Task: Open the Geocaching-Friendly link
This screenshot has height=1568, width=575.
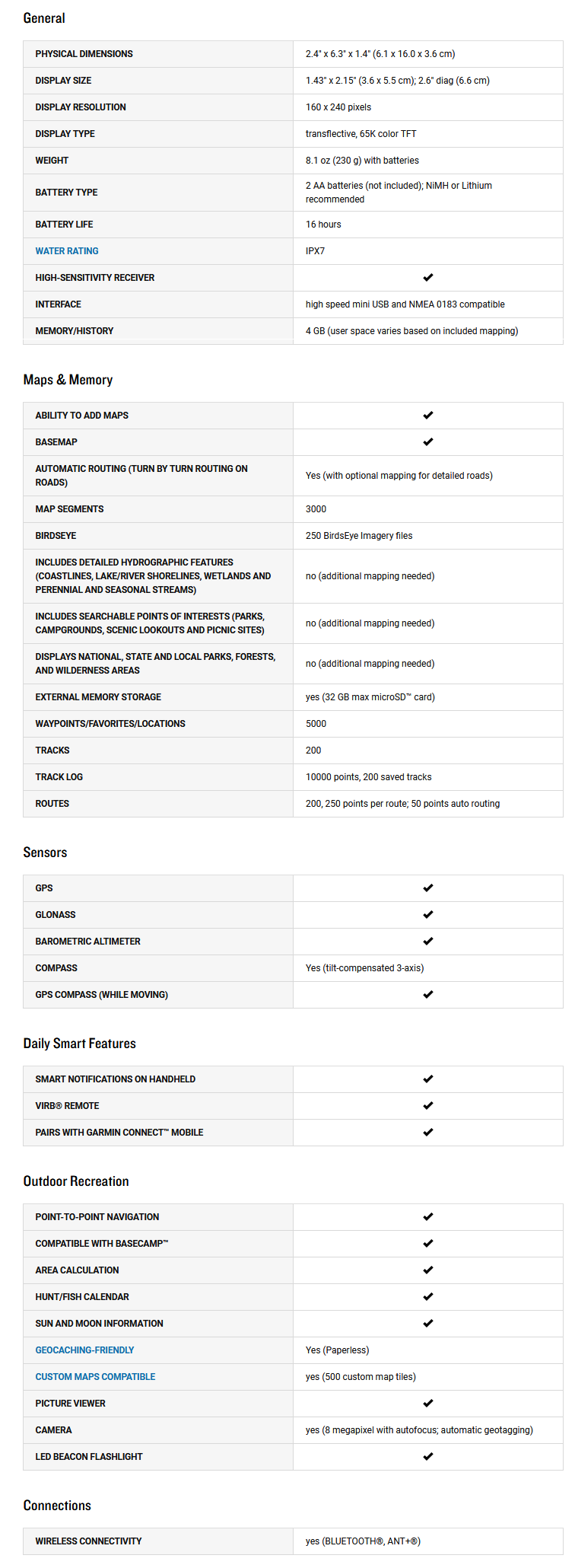Action: 84,1350
